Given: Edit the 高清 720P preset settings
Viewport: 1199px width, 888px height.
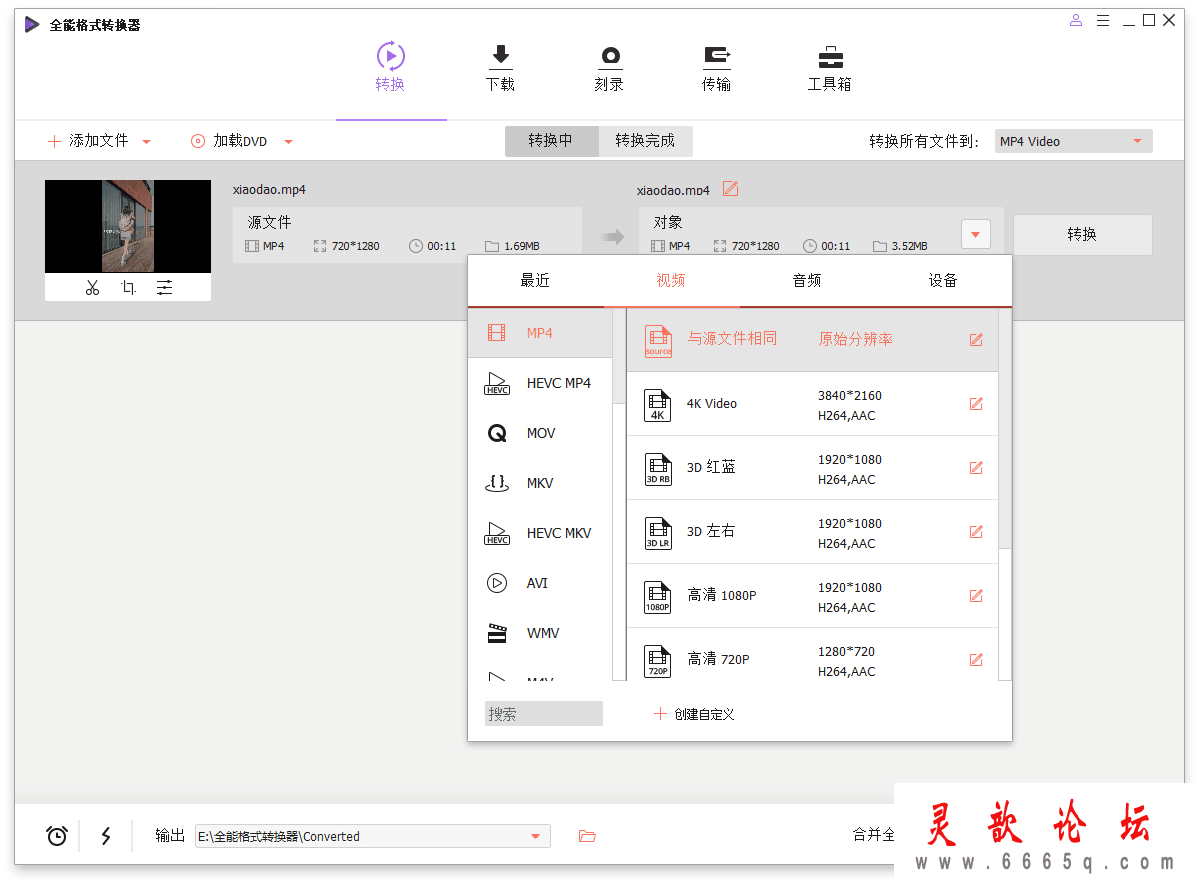Looking at the screenshot, I should 976,660.
